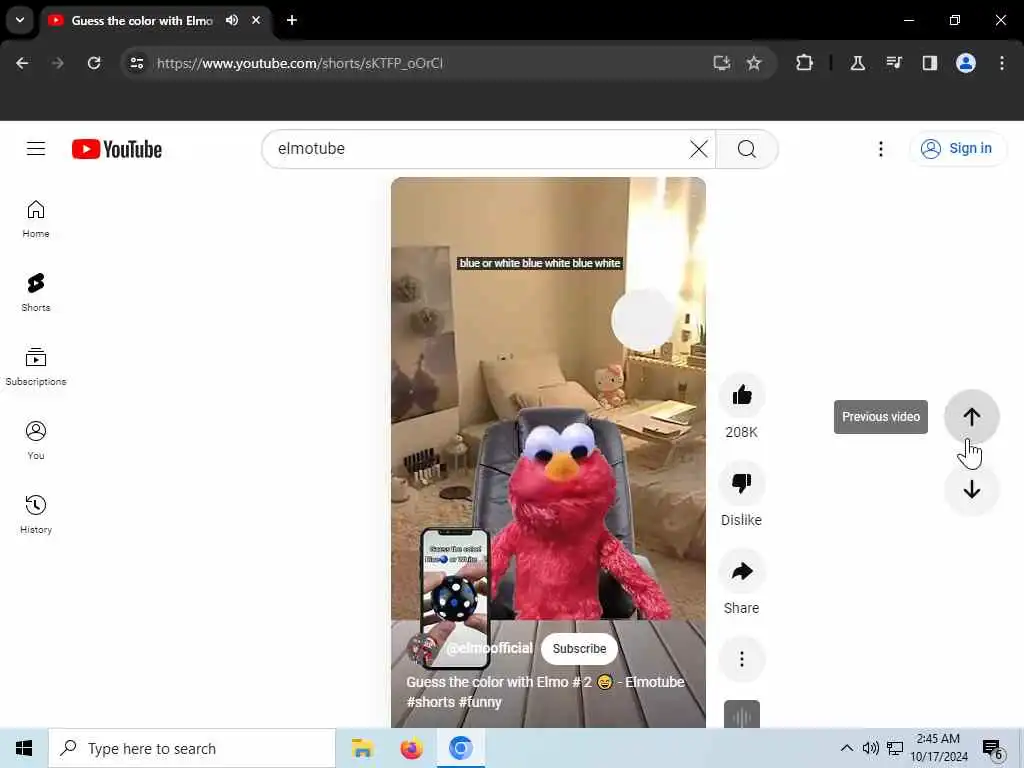
Task: Open the tab search dropdown arrow
Action: click(x=20, y=20)
